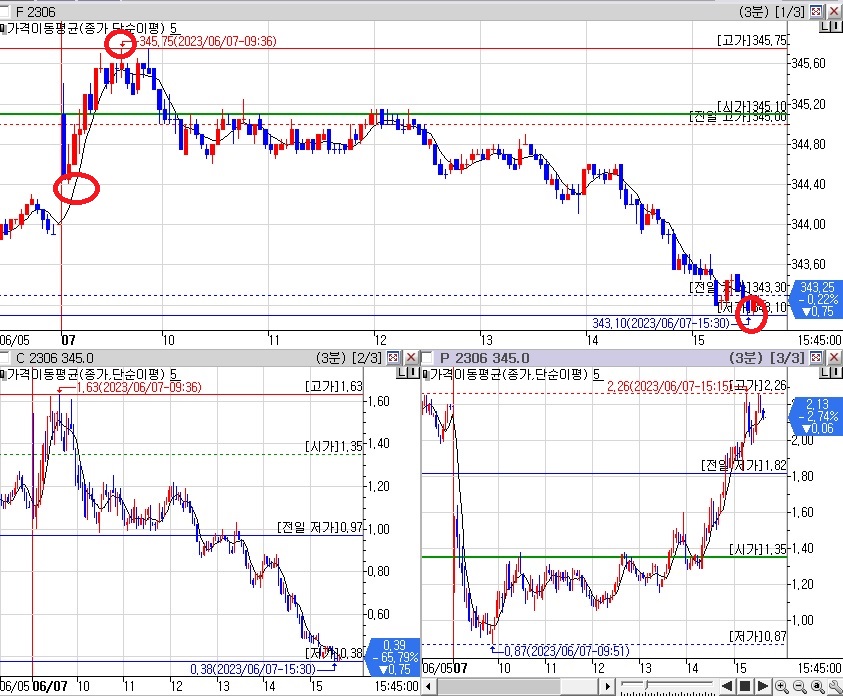This screenshot has width=843, height=696.
Task: Click the high label 345,75(2023/06/07-09:36)
Action: 208,41
